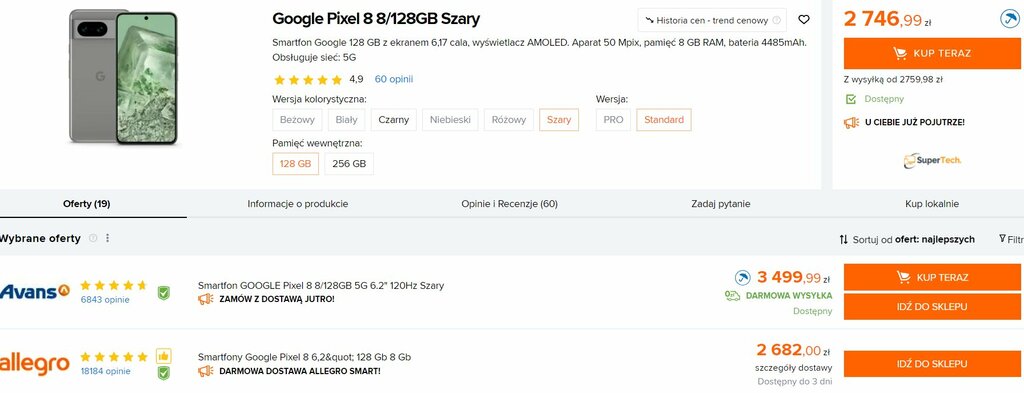This screenshot has height=393, width=1024.
Task: Click the SuperTech shop logo
Action: coord(932,160)
